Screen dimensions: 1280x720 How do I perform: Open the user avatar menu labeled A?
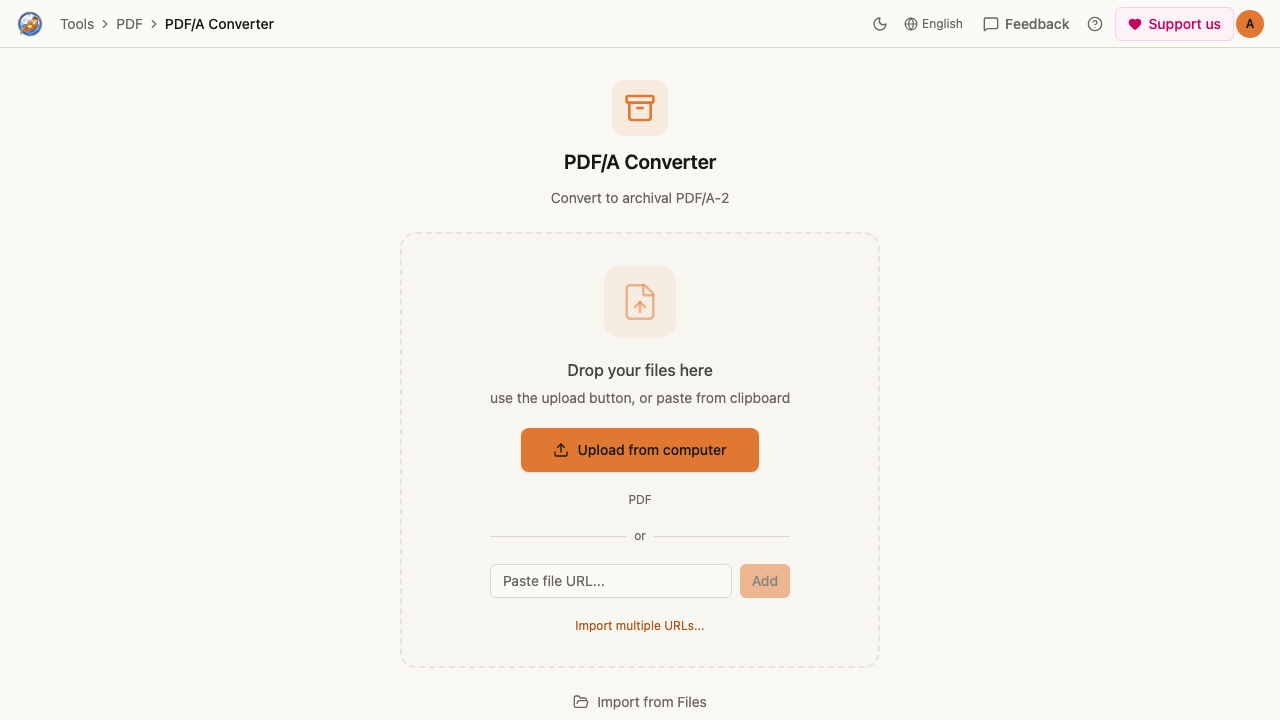point(1250,24)
